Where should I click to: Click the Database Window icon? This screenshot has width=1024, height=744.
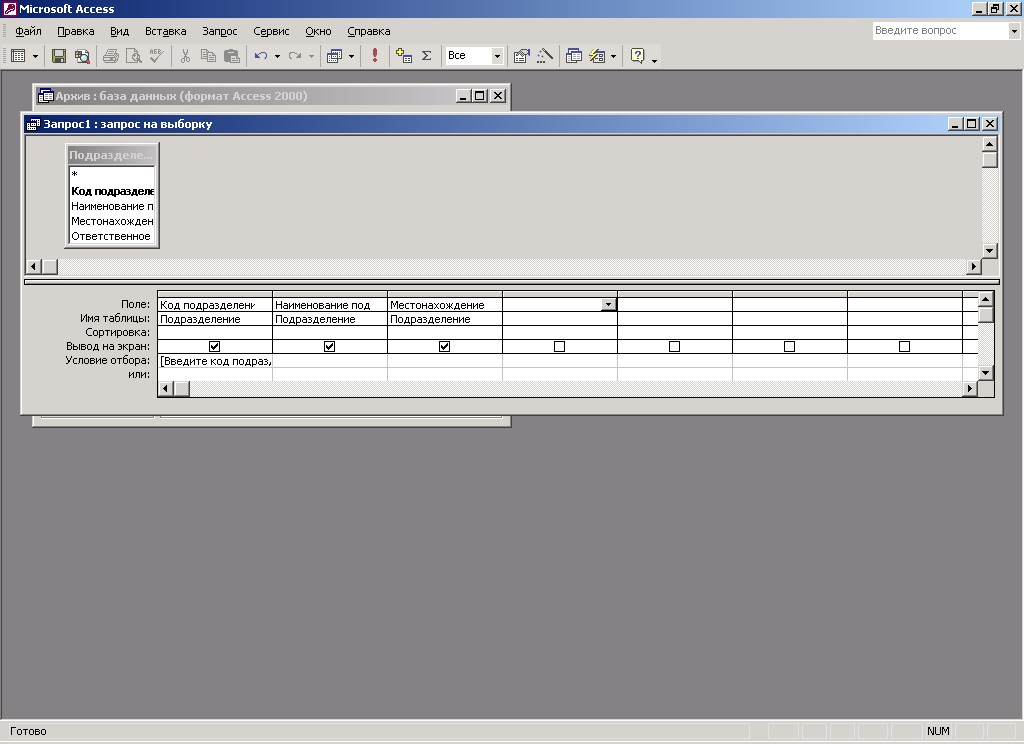[x=574, y=56]
